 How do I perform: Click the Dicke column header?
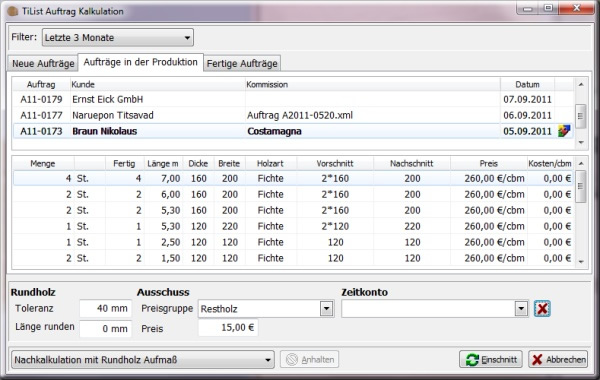[198, 163]
